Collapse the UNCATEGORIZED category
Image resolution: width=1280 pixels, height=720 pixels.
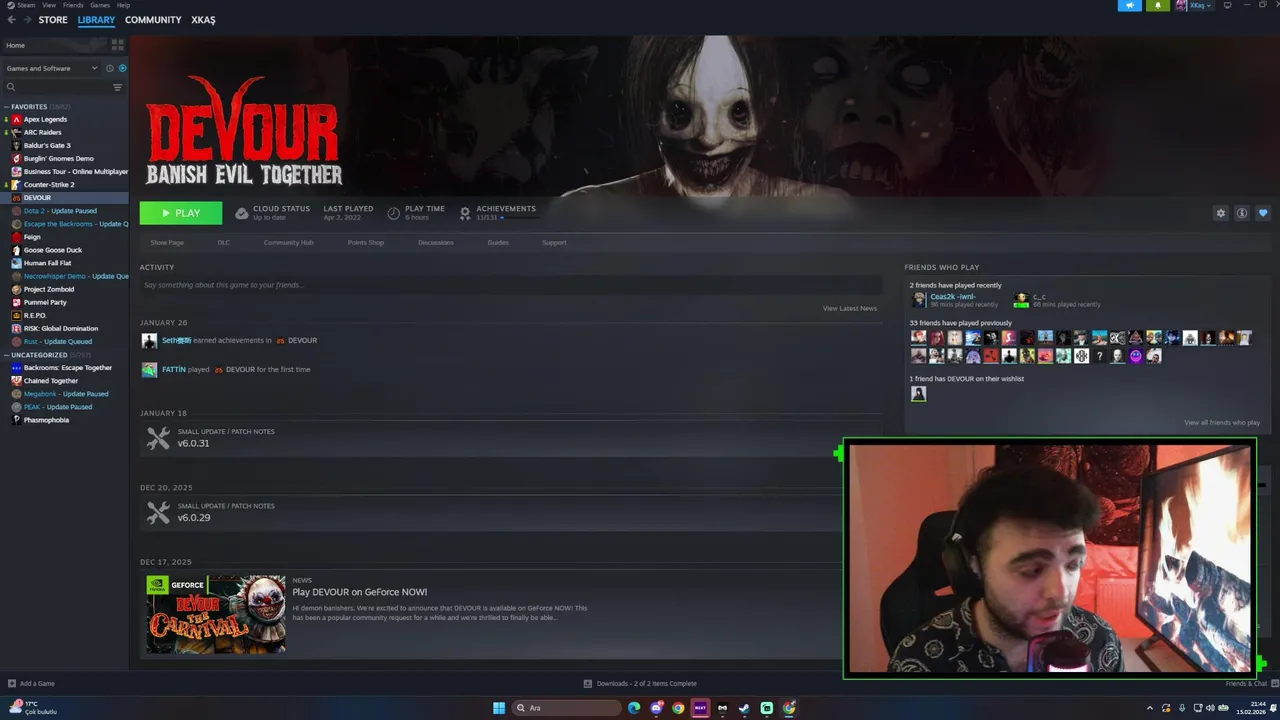(x=7, y=355)
